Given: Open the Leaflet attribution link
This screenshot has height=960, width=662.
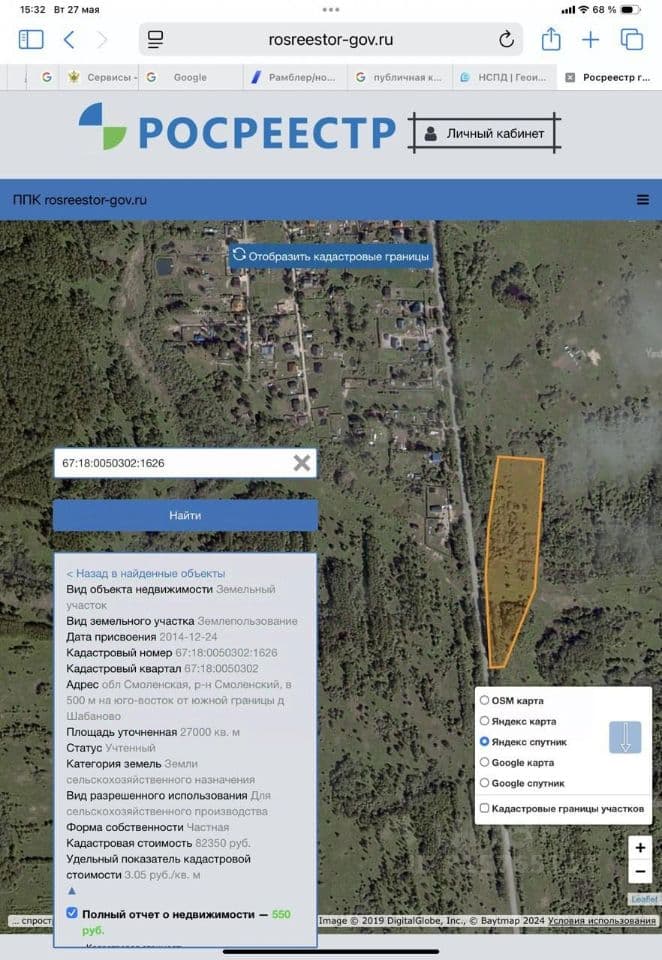Looking at the screenshot, I should tap(644, 899).
